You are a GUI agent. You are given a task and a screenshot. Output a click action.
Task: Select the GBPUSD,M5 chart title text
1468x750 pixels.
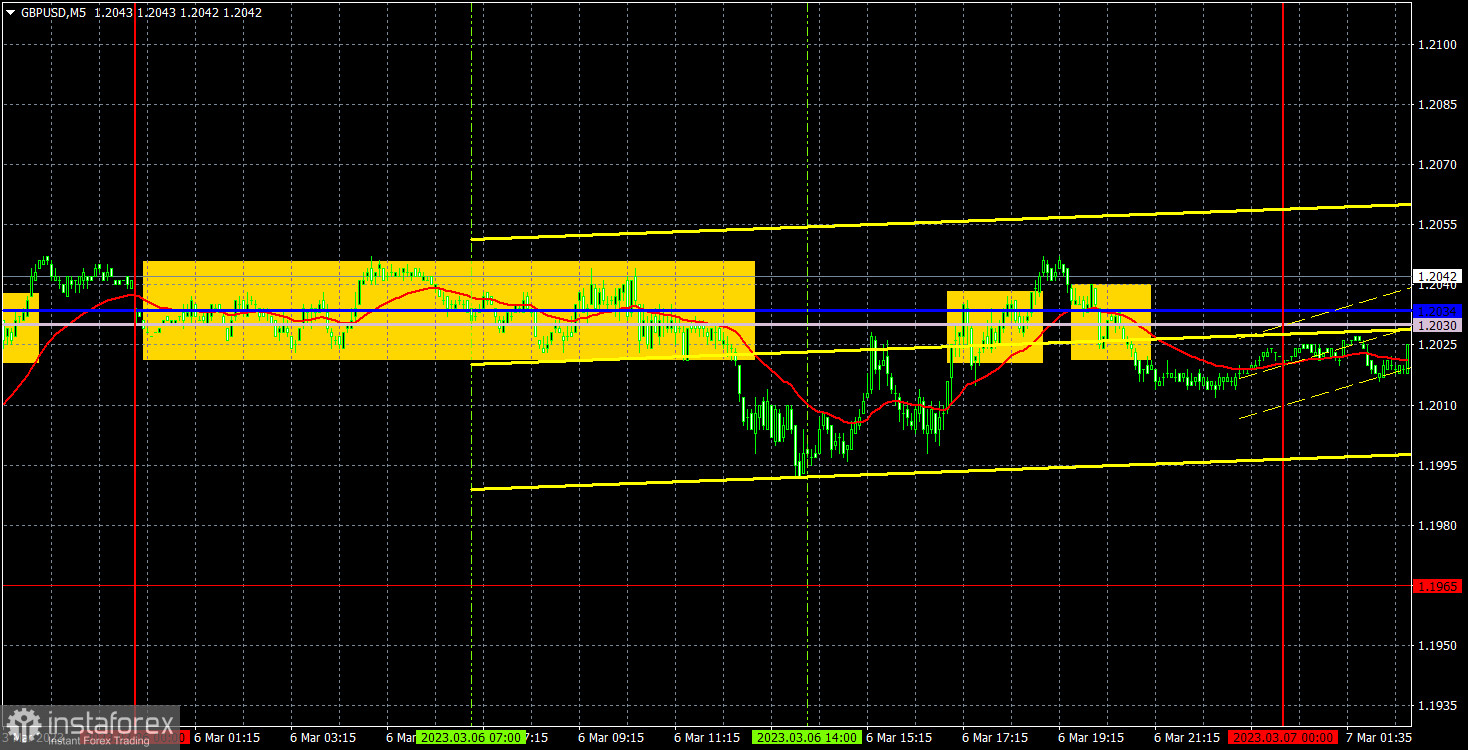(x=53, y=13)
